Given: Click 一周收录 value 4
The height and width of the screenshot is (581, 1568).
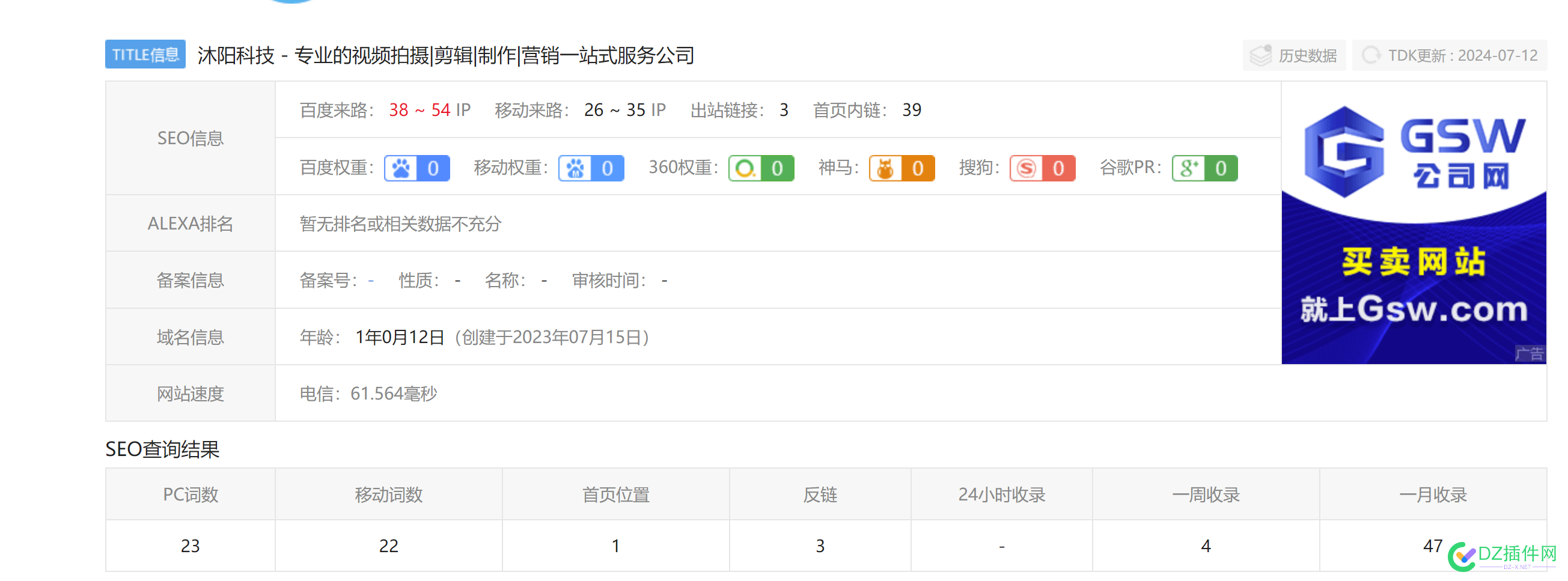Looking at the screenshot, I should 1206,546.
